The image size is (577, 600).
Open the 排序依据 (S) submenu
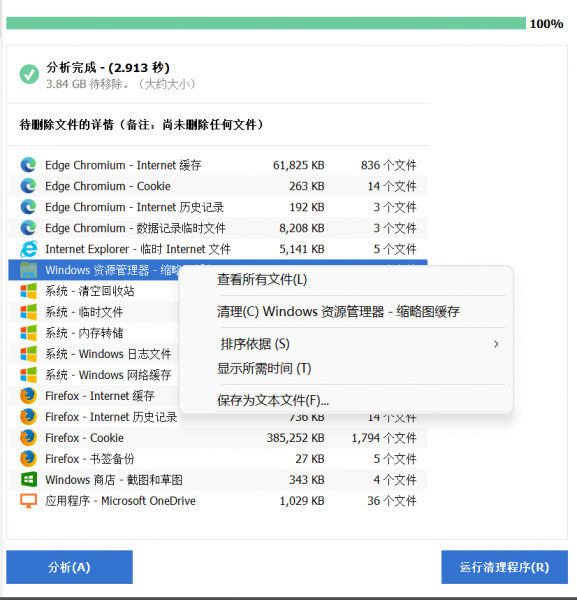click(346, 344)
